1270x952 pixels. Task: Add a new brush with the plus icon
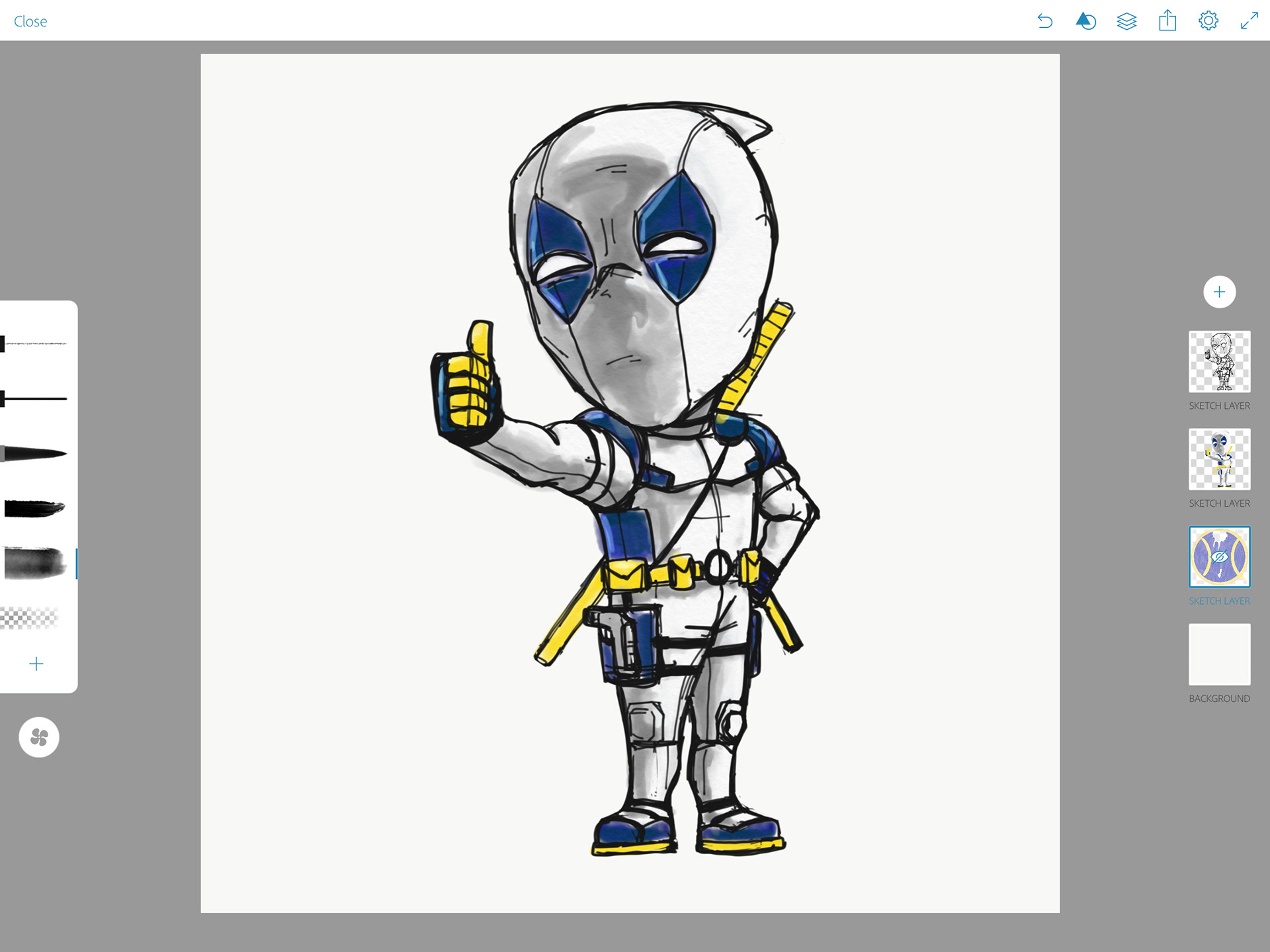tap(36, 664)
